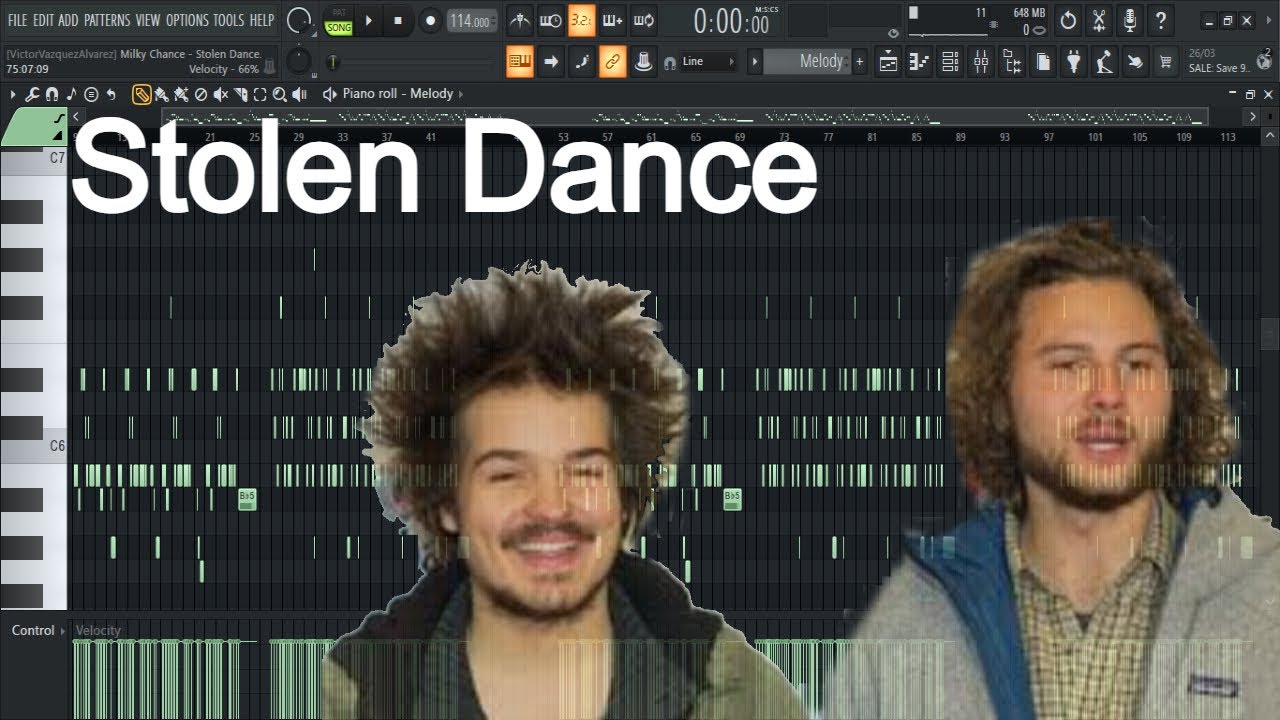Viewport: 1280px width, 720px height.
Task: Open the PATTERNS menu
Action: click(x=108, y=20)
